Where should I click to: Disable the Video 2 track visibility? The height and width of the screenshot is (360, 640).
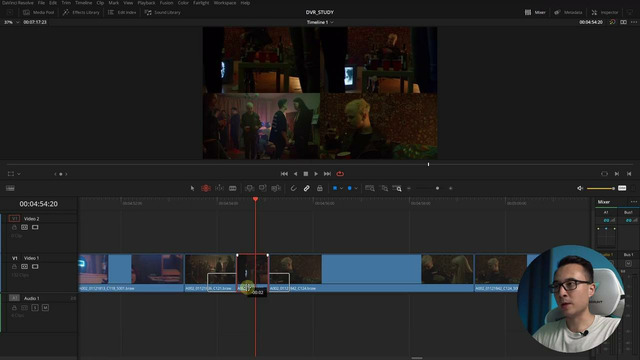[x=35, y=227]
